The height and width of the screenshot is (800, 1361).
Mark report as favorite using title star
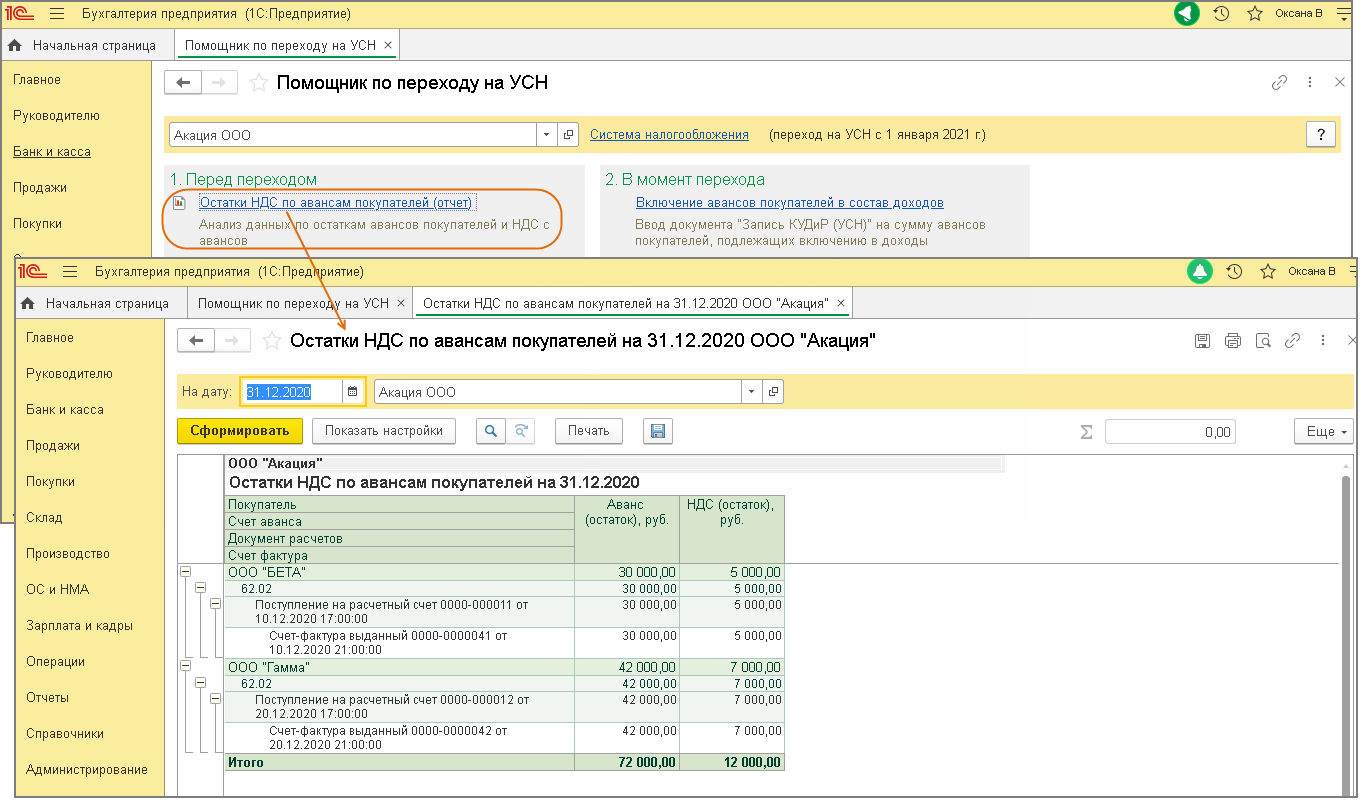(x=270, y=341)
